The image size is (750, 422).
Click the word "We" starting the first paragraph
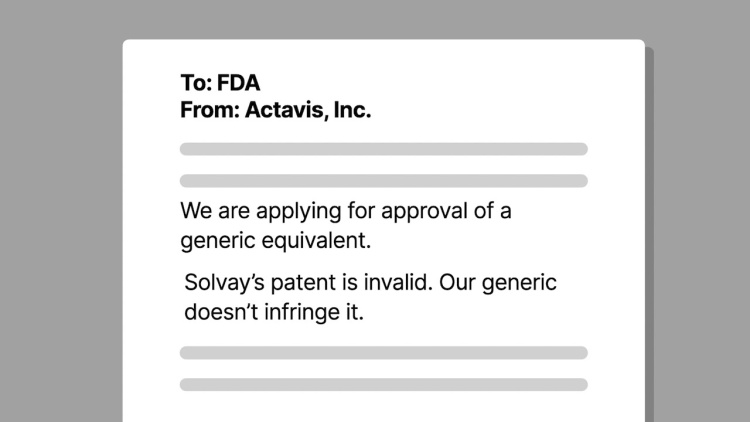click(x=196, y=211)
